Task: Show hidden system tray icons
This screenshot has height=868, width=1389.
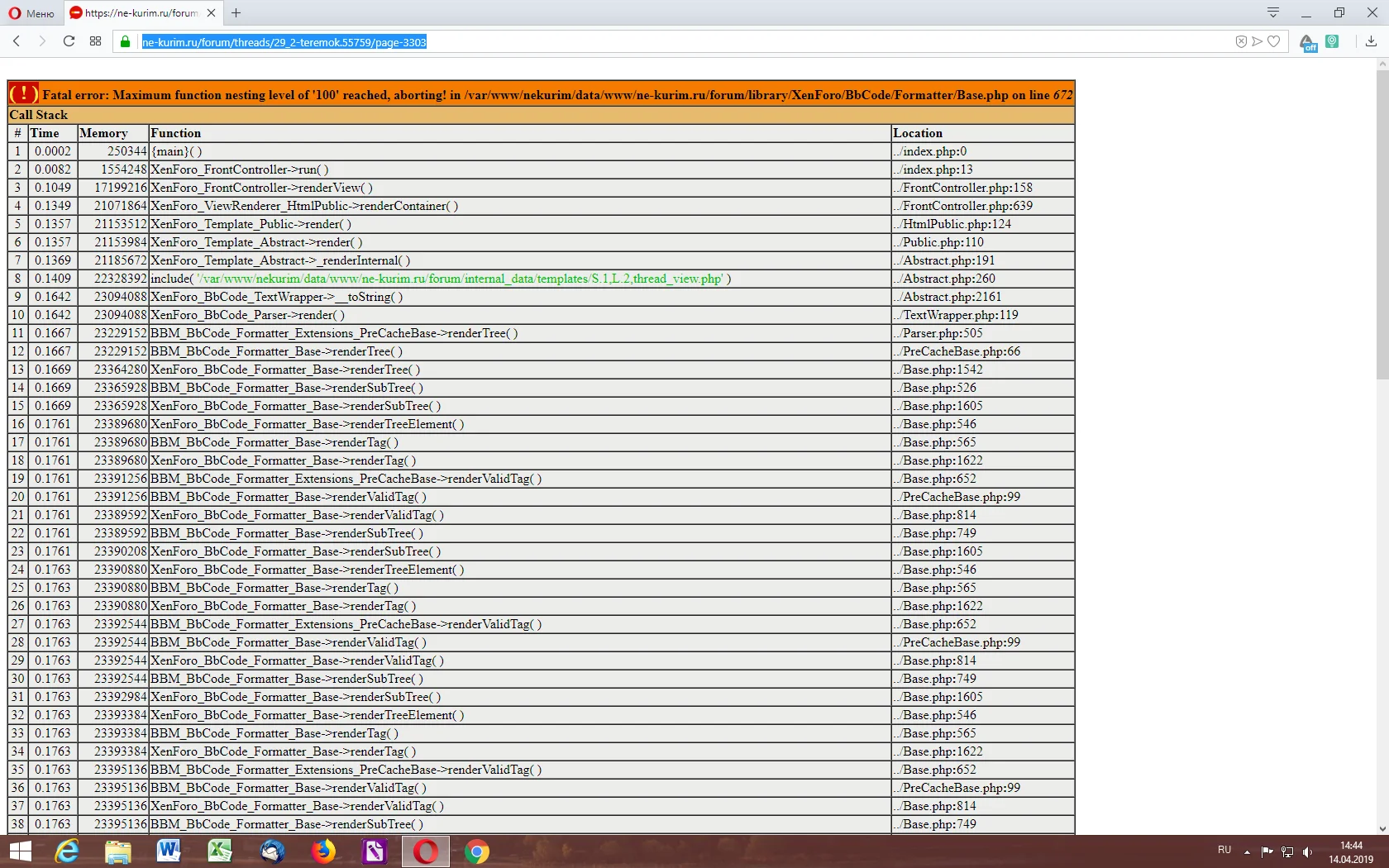Action: [x=1247, y=851]
